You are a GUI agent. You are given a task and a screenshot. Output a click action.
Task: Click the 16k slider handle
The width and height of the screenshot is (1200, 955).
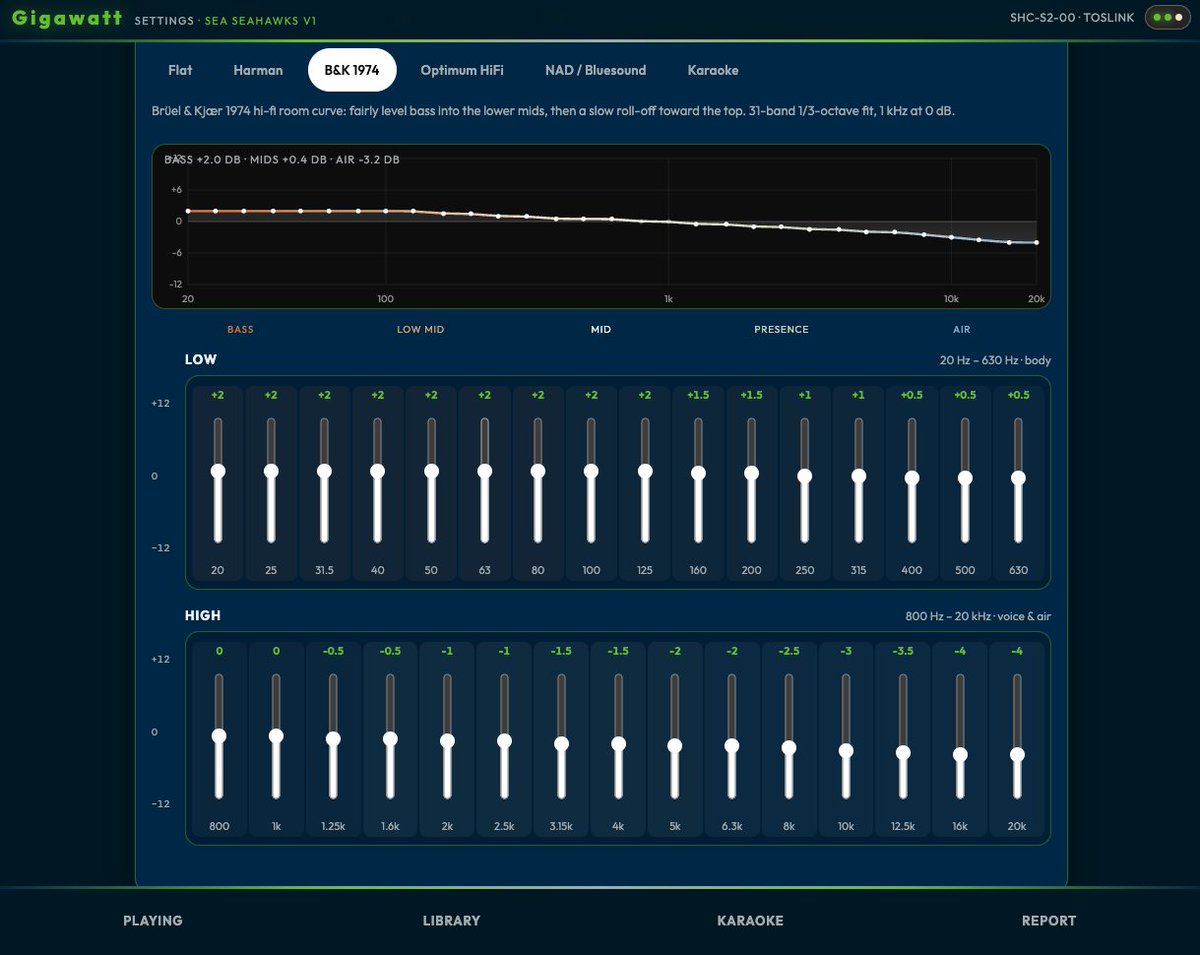pos(960,755)
